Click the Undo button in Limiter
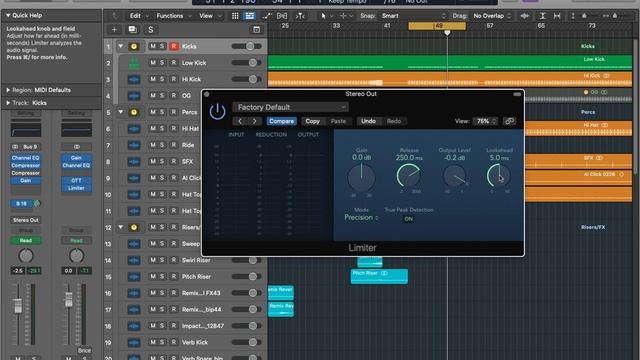640x360 pixels. [x=368, y=121]
